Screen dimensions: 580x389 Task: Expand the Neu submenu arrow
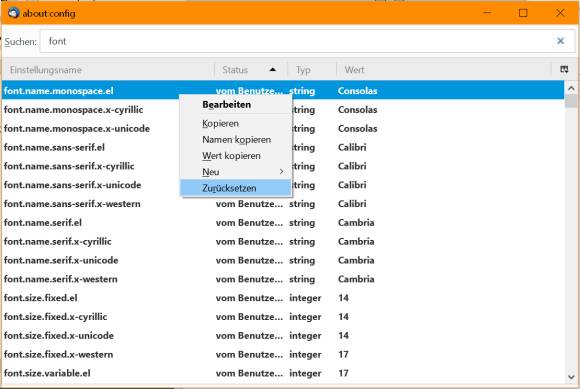[281, 172]
